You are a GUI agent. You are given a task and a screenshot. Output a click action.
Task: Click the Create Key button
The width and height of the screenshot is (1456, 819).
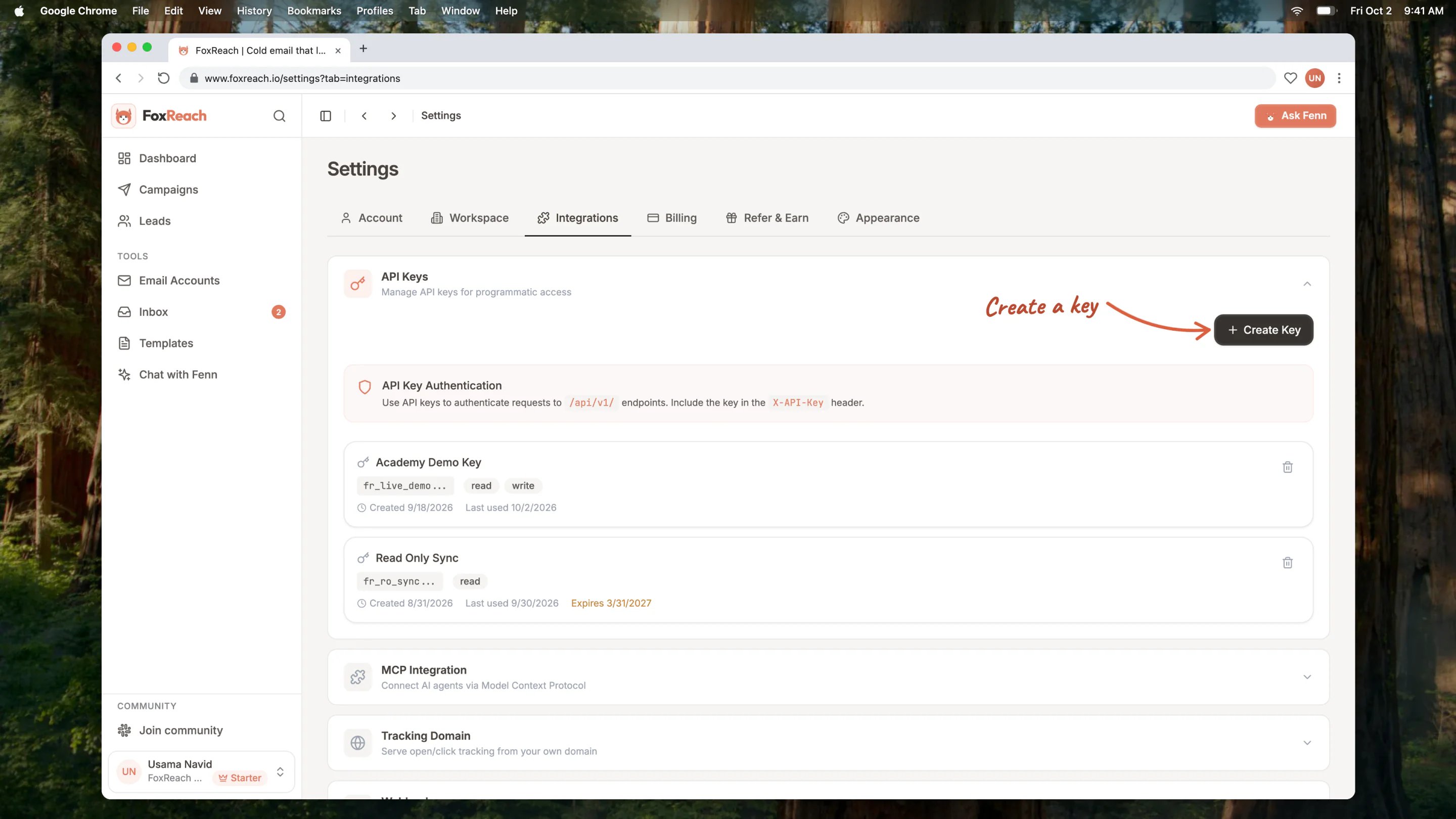(1263, 330)
